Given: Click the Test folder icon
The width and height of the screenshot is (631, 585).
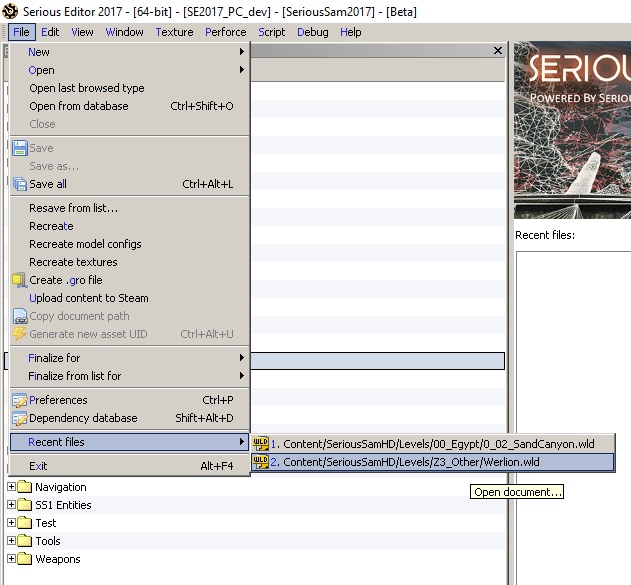Looking at the screenshot, I should coord(25,523).
